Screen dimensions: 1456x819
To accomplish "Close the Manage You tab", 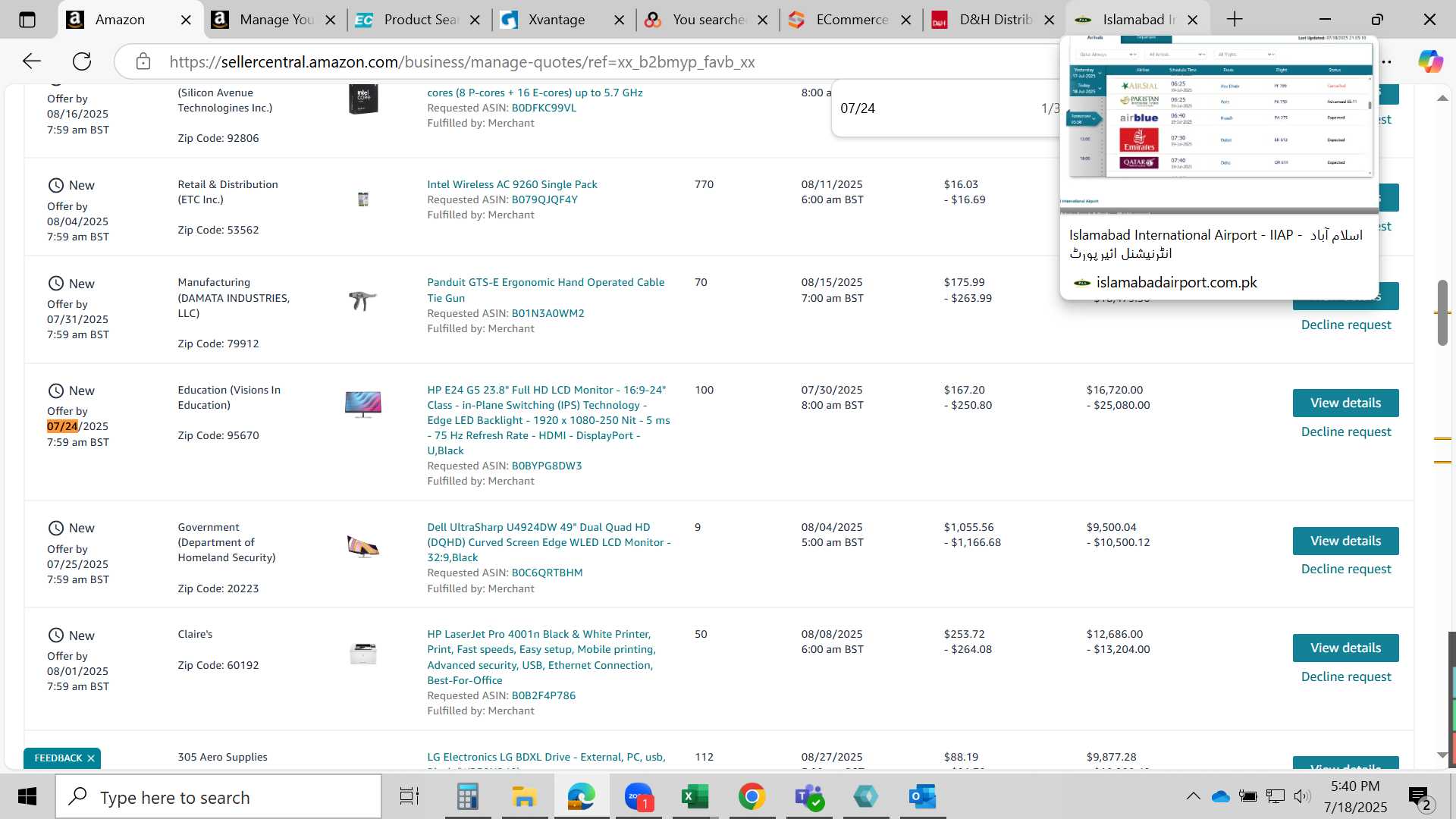I will point(330,20).
